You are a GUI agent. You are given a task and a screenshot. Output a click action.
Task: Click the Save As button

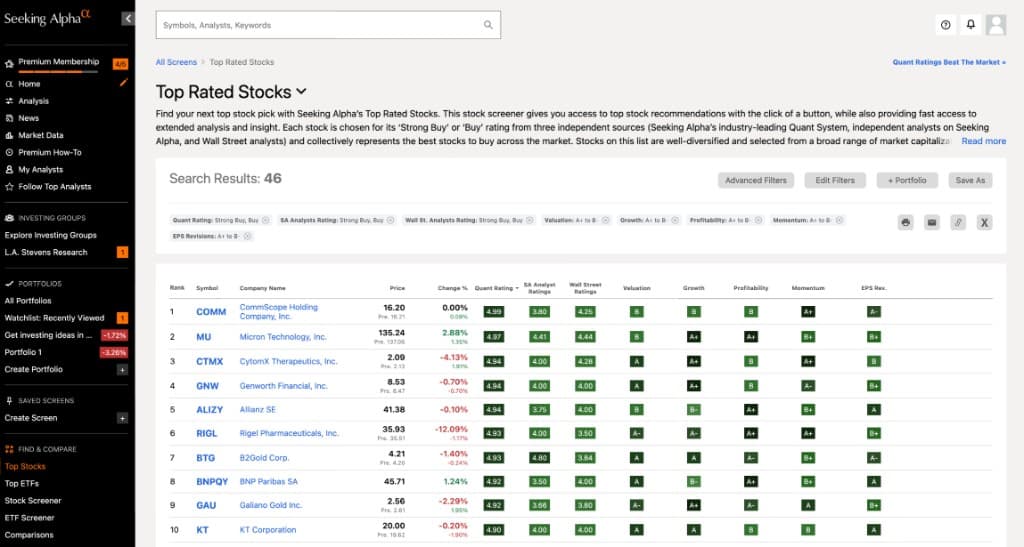pos(970,180)
